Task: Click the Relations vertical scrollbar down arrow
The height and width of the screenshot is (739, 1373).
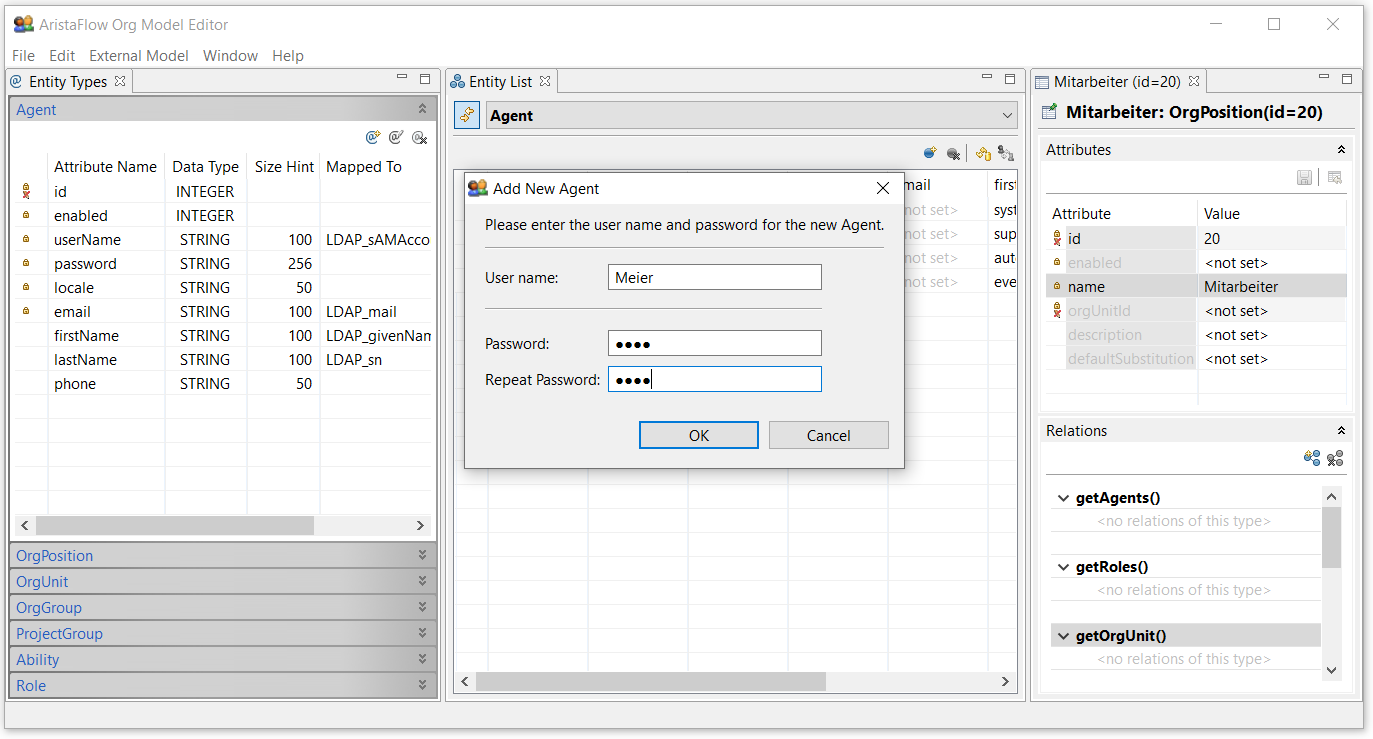Action: pos(1331,669)
